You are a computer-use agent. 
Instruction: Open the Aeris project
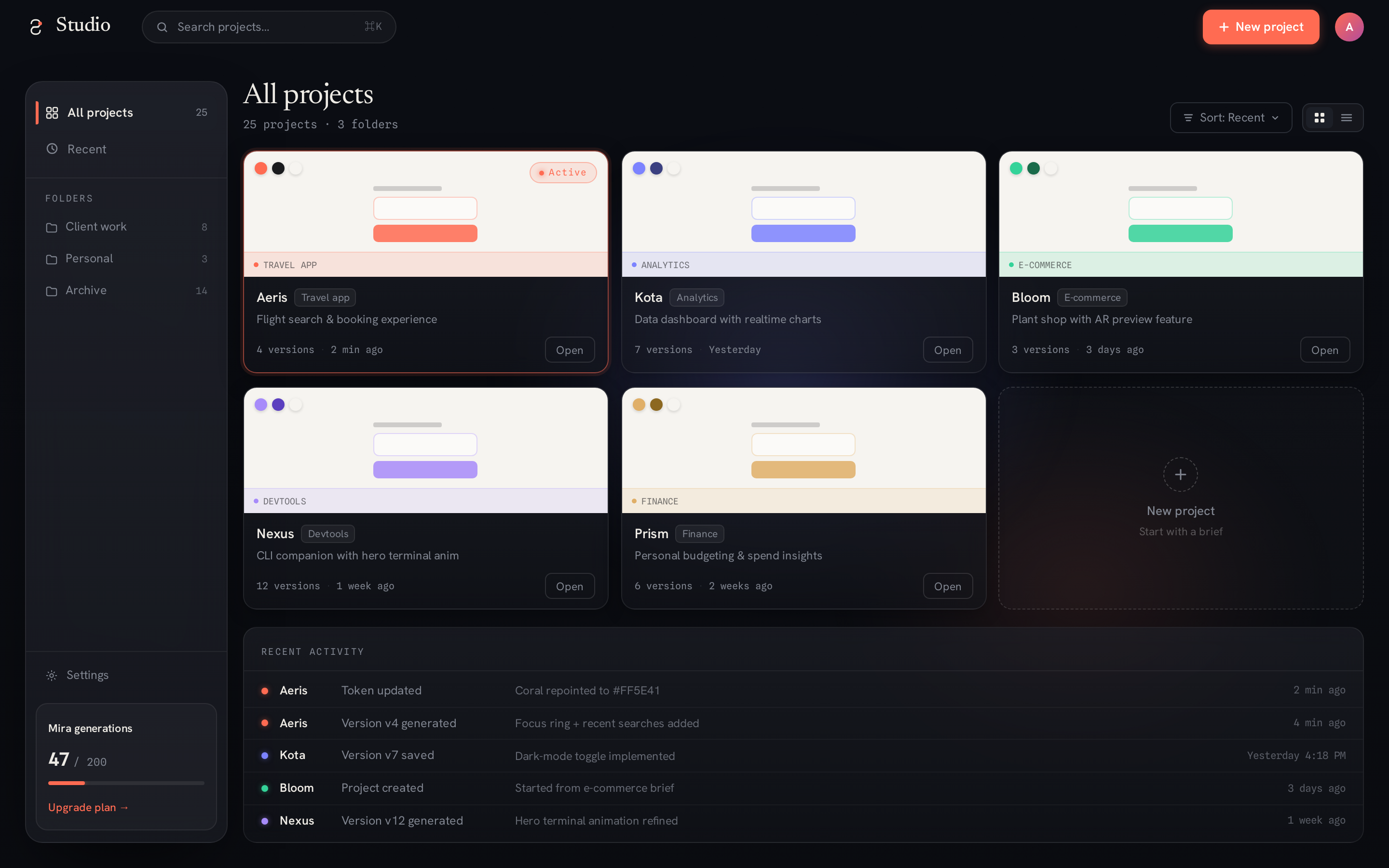pos(570,350)
